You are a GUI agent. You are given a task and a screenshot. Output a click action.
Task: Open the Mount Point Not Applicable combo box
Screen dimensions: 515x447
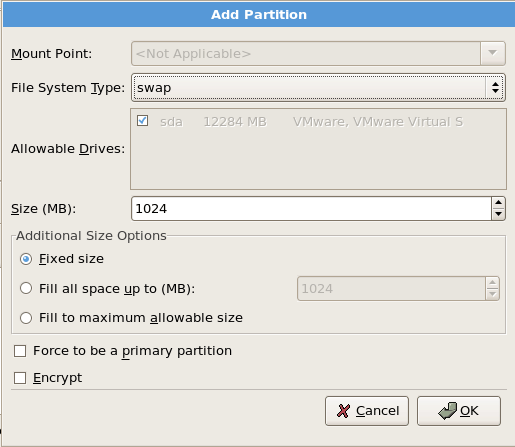318,53
